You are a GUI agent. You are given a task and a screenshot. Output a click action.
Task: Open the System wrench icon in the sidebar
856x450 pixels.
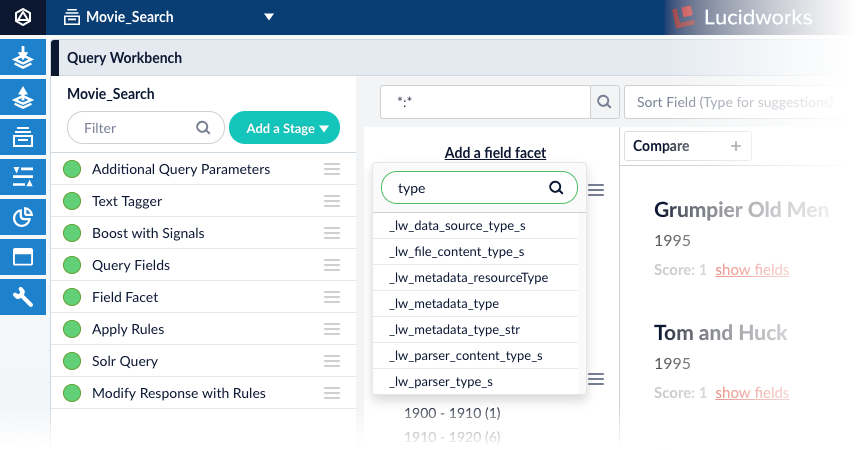[23, 296]
